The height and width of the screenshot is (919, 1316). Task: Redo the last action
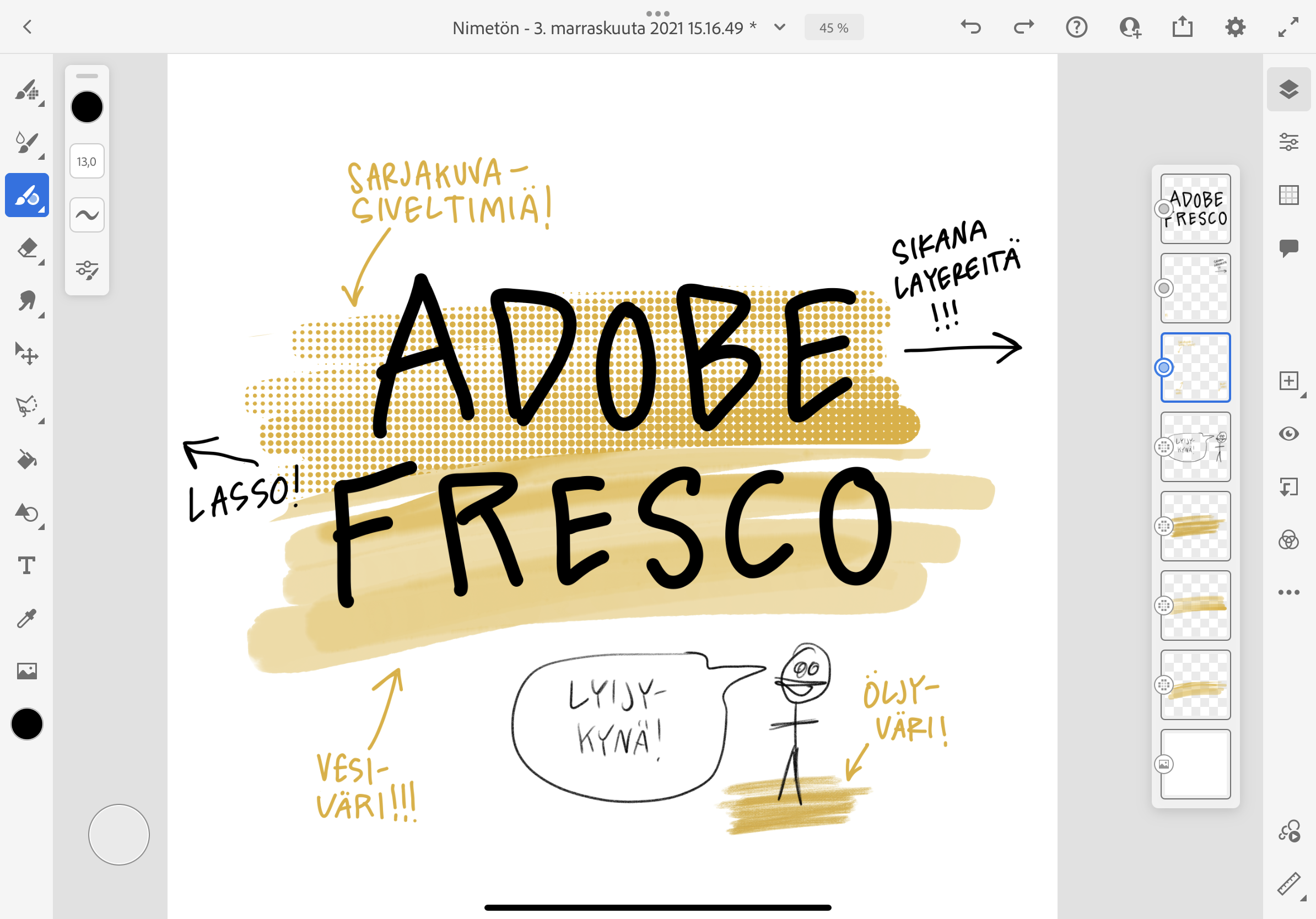click(1024, 27)
